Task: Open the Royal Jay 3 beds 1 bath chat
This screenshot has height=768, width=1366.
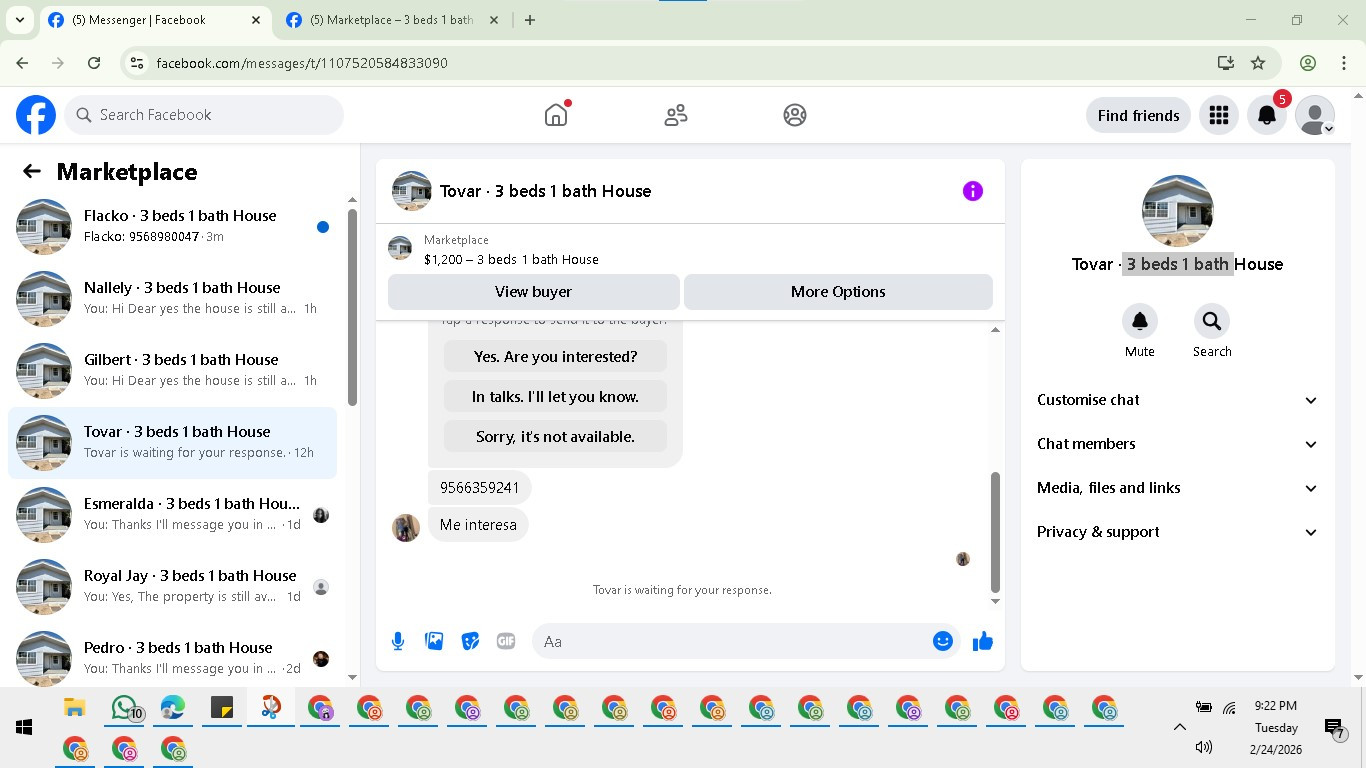Action: 172,587
